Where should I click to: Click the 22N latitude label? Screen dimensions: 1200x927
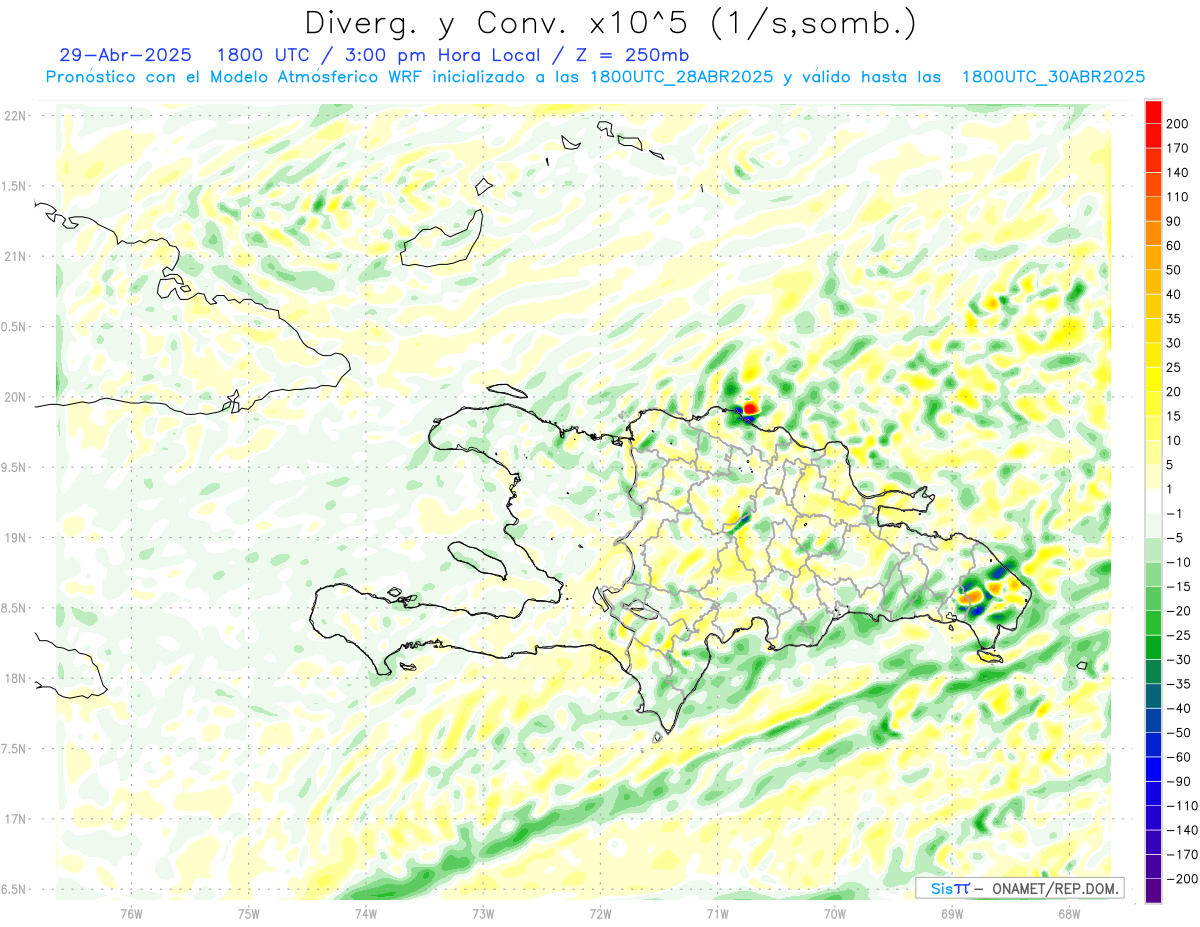click(x=14, y=116)
